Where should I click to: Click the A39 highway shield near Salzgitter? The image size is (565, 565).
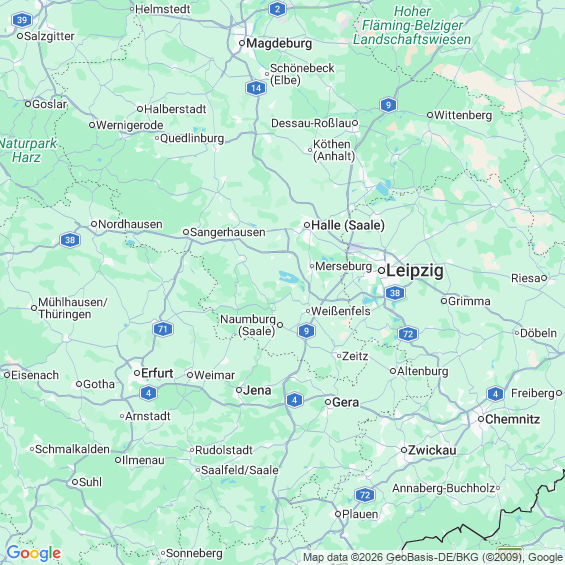click(x=22, y=20)
